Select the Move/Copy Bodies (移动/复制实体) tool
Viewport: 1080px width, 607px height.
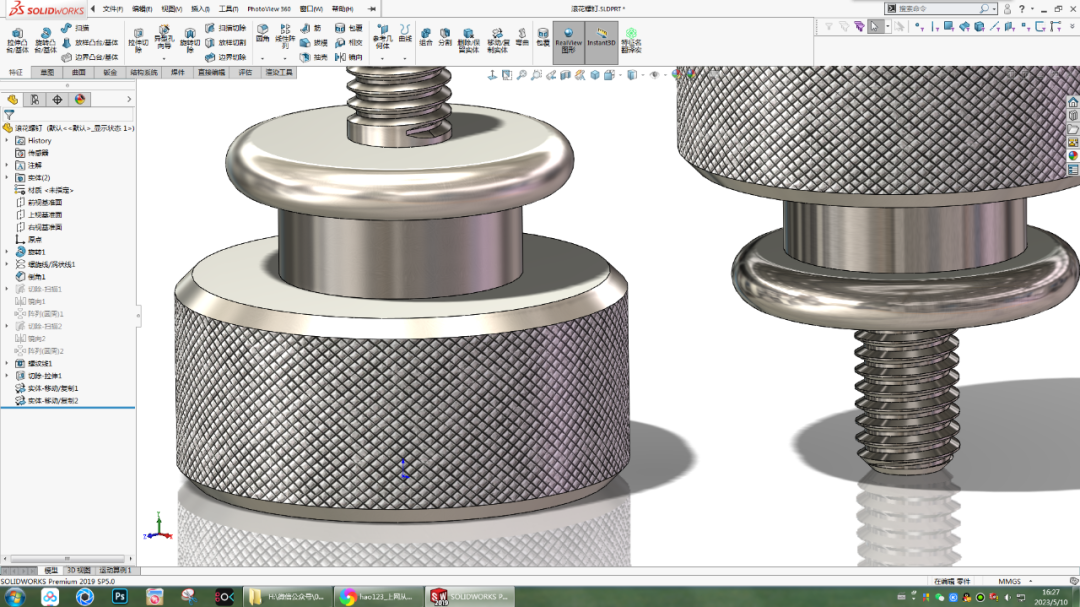coord(497,41)
